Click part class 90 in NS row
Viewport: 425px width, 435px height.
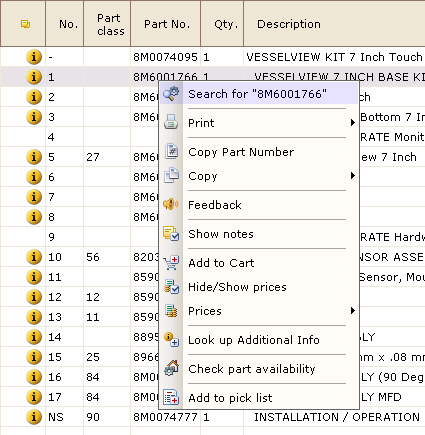[93, 417]
